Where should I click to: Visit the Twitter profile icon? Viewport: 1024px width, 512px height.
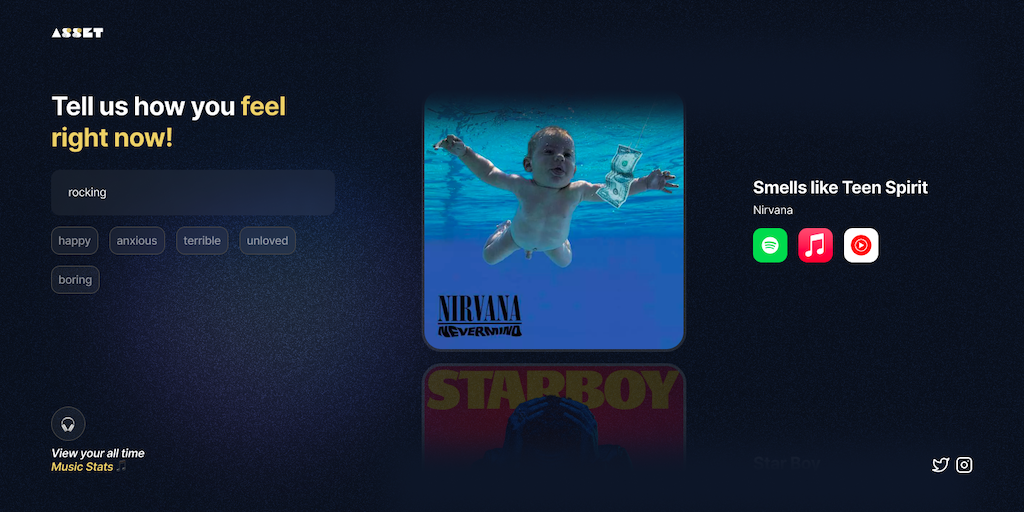click(940, 465)
